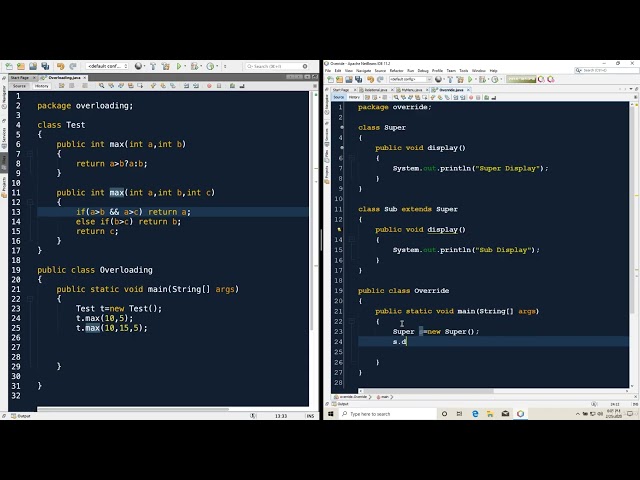Image resolution: width=640 pixels, height=480 pixels.
Task: Click Debug Project icon in left window
Action: tap(194, 66)
